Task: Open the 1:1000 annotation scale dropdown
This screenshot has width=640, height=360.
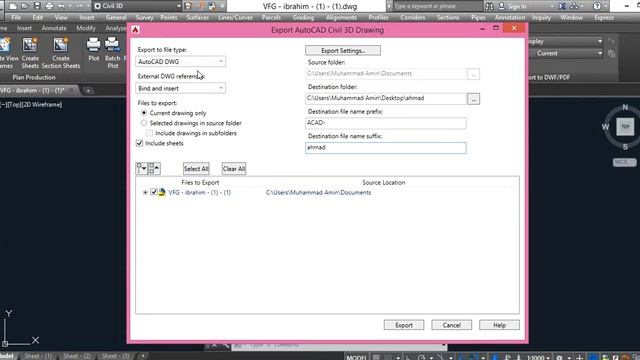Action: coord(538,358)
